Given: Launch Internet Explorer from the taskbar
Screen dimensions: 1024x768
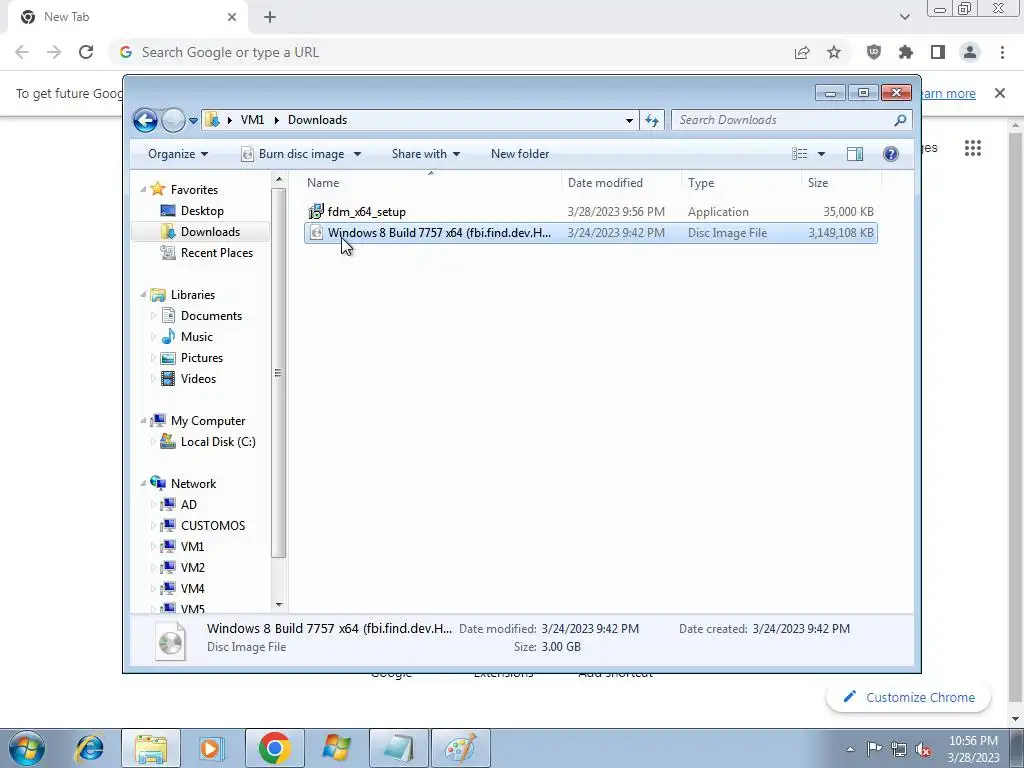Looking at the screenshot, I should pos(89,748).
